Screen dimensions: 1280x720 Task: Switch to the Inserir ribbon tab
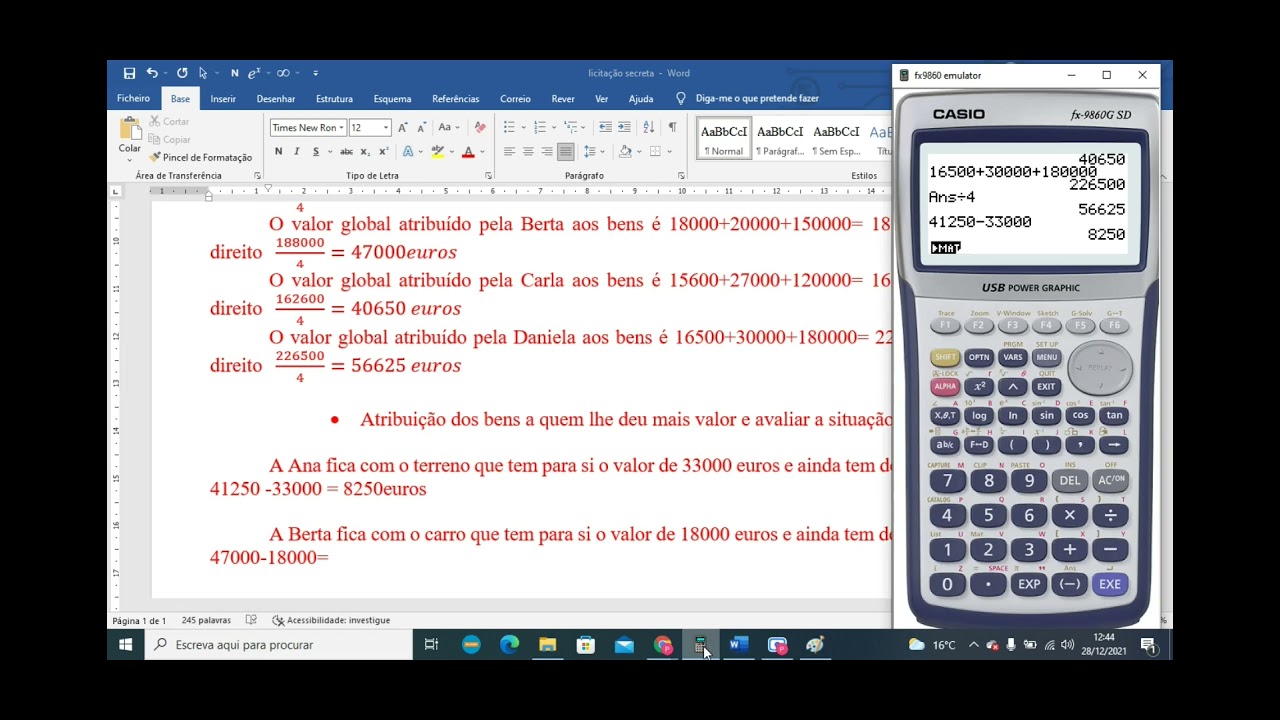[223, 99]
